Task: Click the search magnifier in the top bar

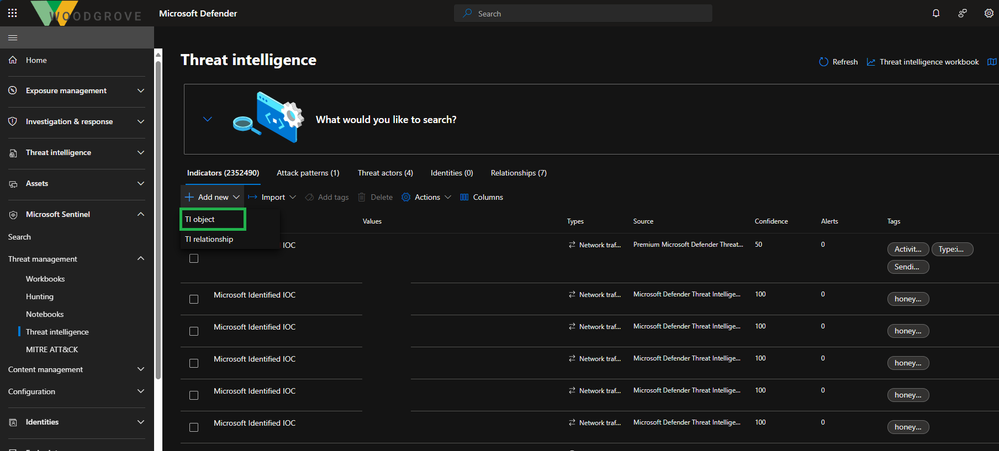Action: (x=468, y=13)
